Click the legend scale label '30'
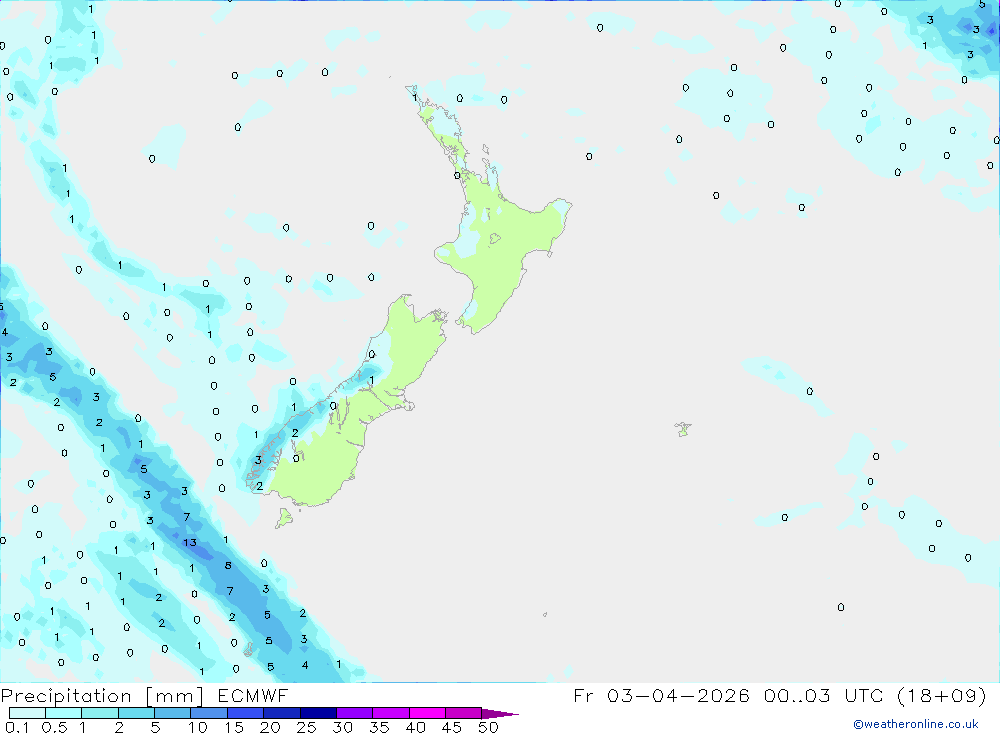 [342, 727]
